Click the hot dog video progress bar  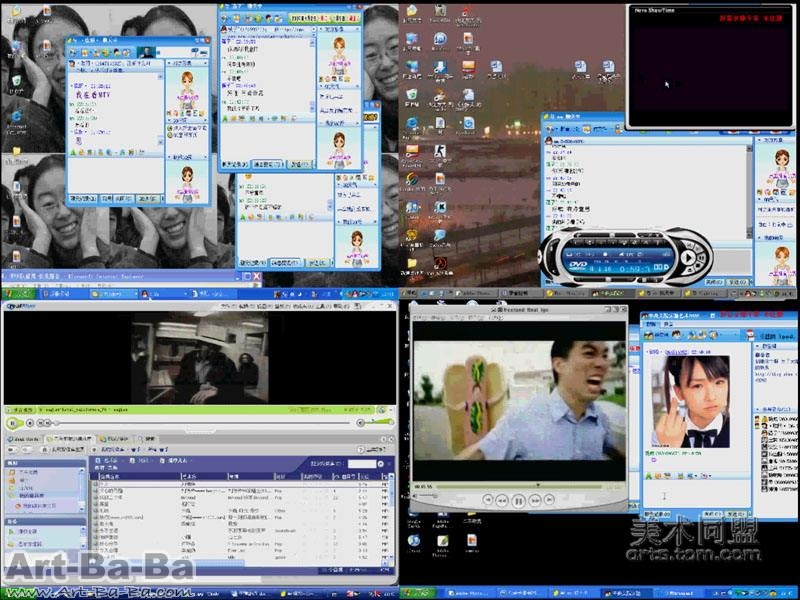[x=518, y=487]
